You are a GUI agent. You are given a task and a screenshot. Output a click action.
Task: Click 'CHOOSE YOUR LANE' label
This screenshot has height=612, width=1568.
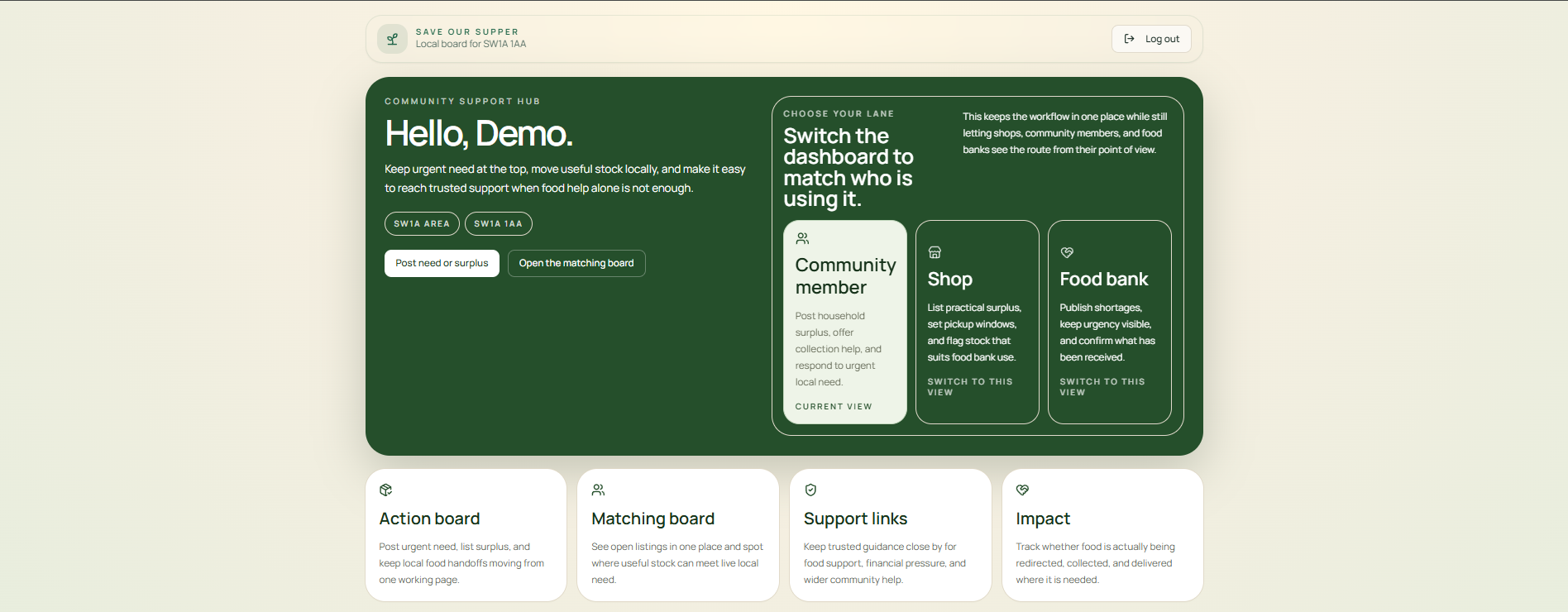point(839,113)
